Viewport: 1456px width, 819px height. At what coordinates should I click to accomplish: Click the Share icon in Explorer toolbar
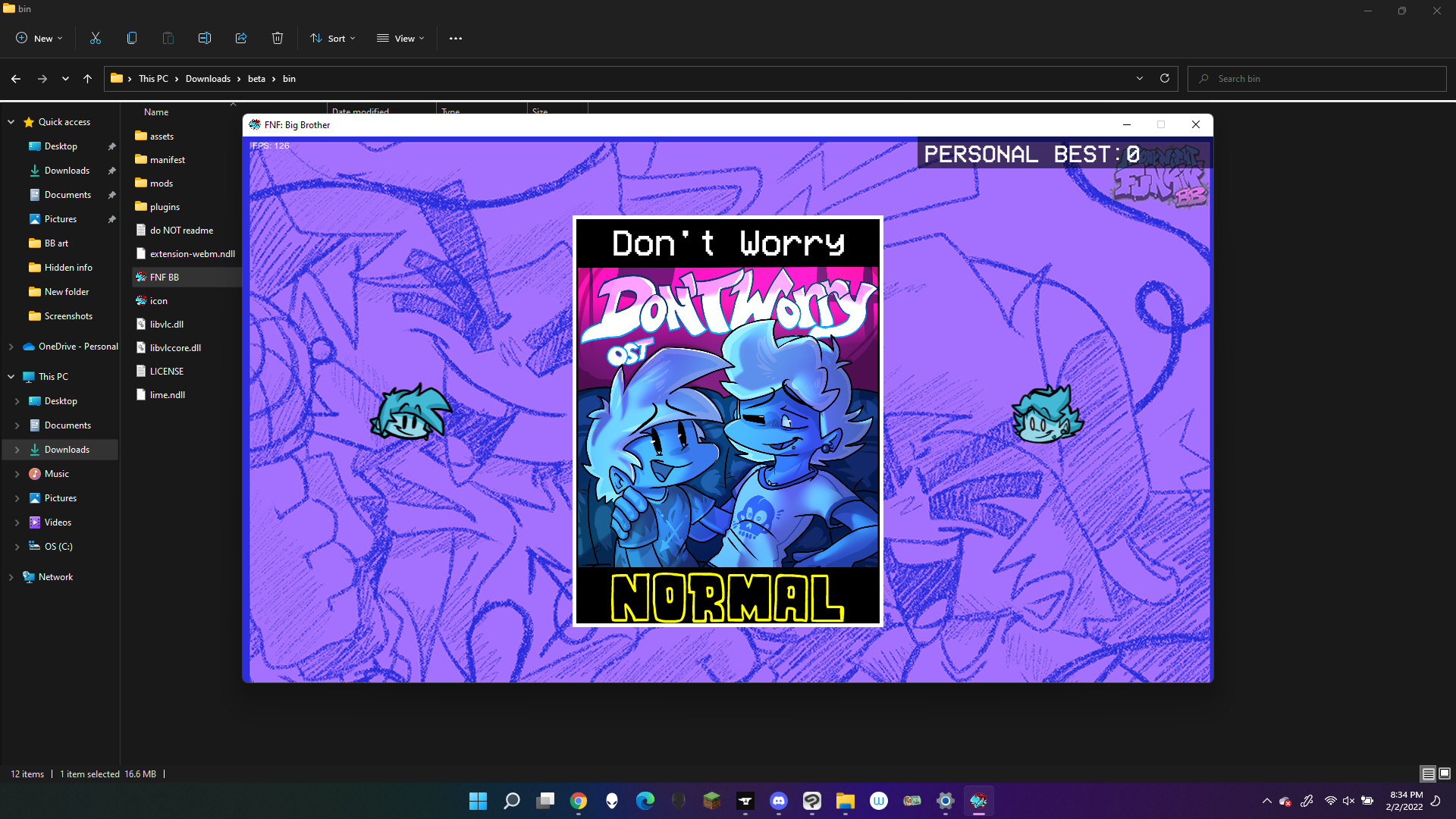coord(241,38)
